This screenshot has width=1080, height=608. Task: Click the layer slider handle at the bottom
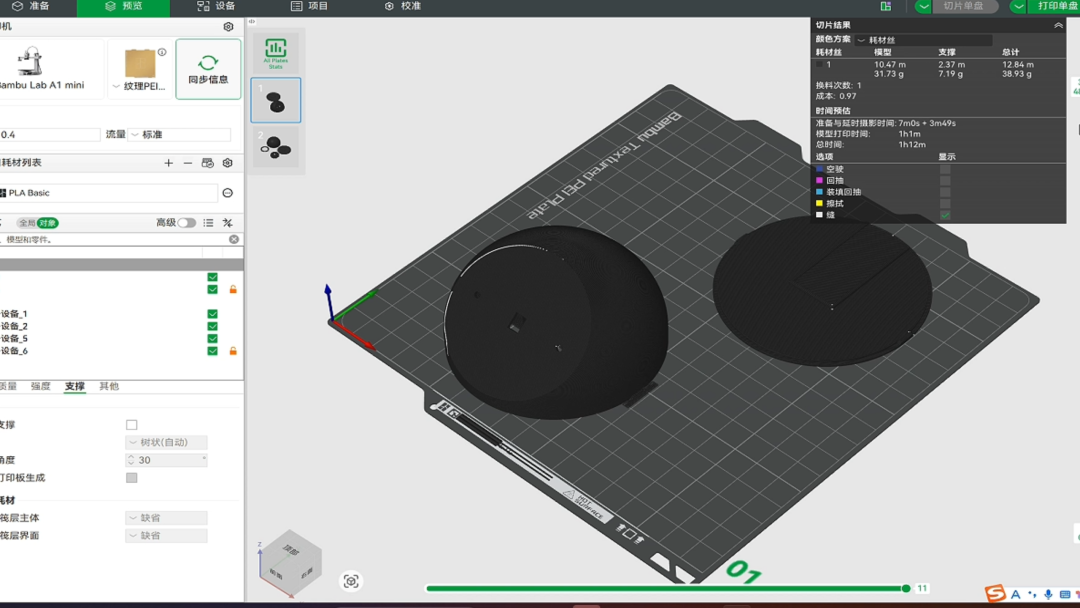pos(906,588)
